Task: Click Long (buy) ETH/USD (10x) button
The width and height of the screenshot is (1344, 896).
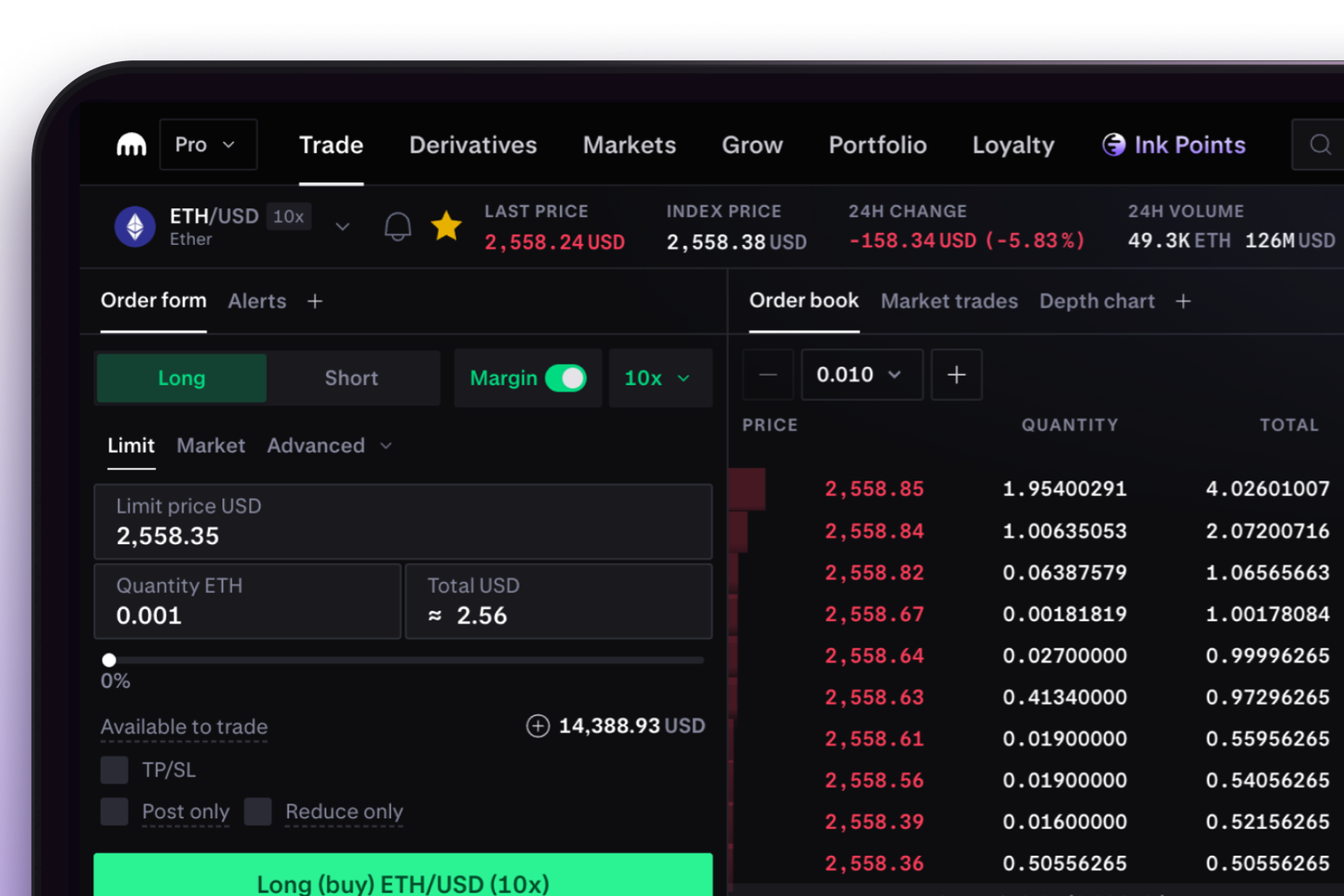Action: tap(403, 875)
